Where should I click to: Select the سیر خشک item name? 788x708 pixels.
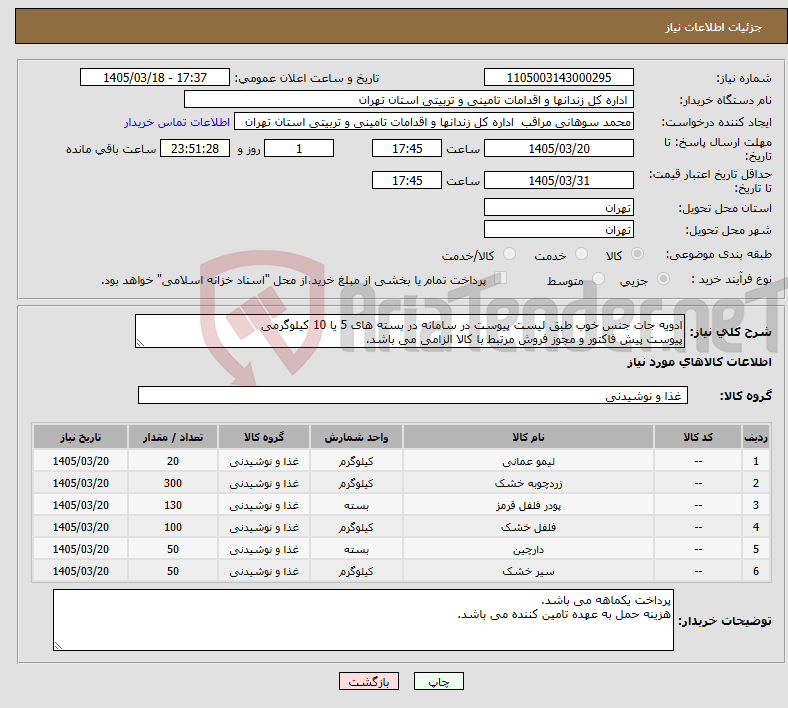click(528, 572)
